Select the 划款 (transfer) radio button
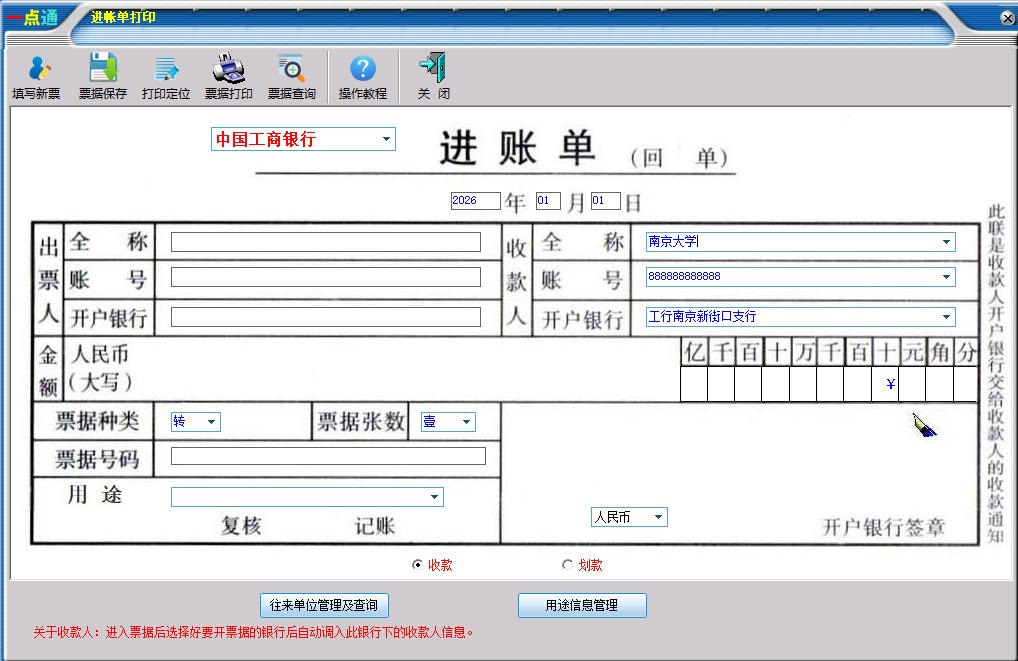1018x661 pixels. coord(568,563)
